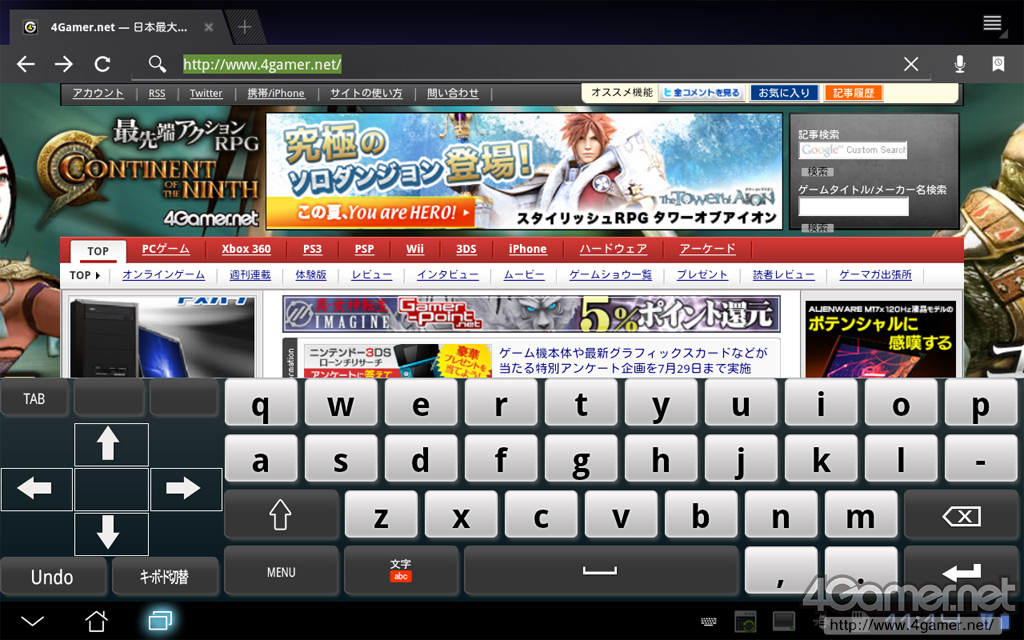1024x640 pixels.
Task: Toggle the keyboard shift key
Action: tap(281, 515)
